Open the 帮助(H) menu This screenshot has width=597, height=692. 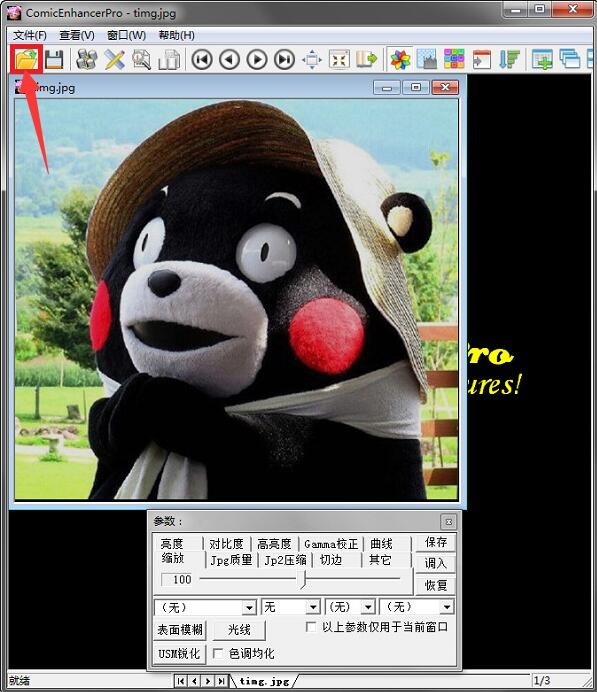[176, 35]
